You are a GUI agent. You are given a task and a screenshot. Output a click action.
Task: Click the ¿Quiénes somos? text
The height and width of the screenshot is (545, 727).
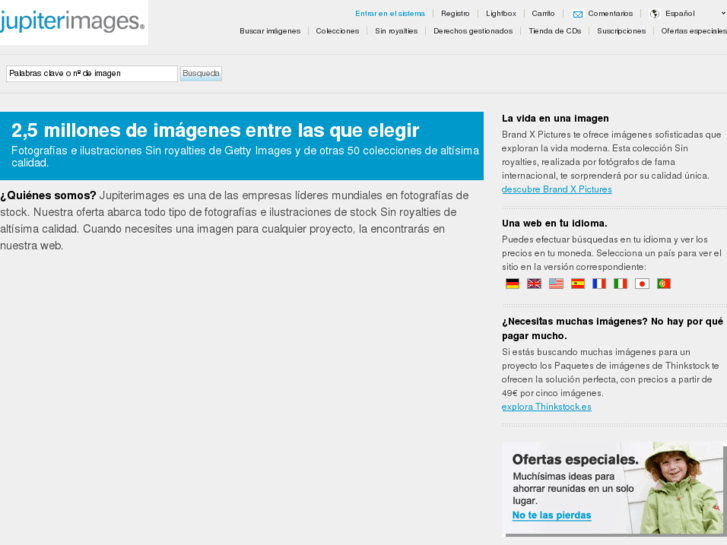tap(48, 195)
